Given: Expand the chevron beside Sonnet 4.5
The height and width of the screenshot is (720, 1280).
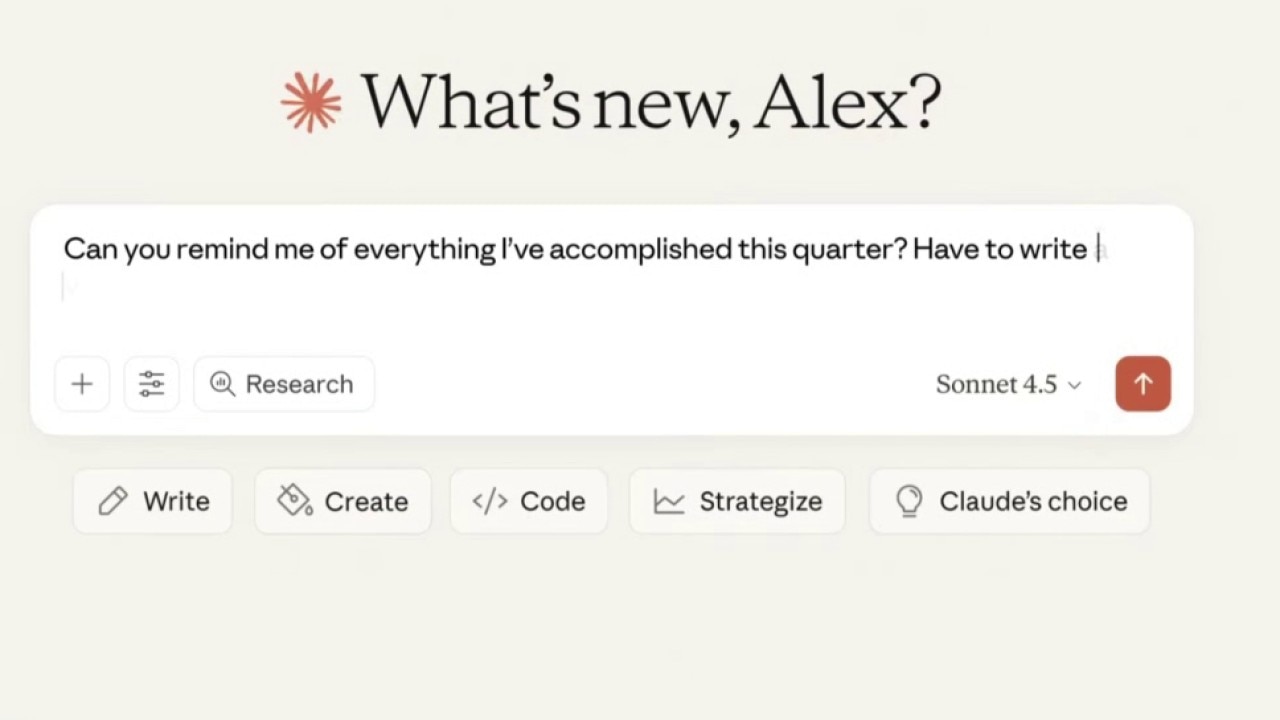Looking at the screenshot, I should click(1075, 385).
